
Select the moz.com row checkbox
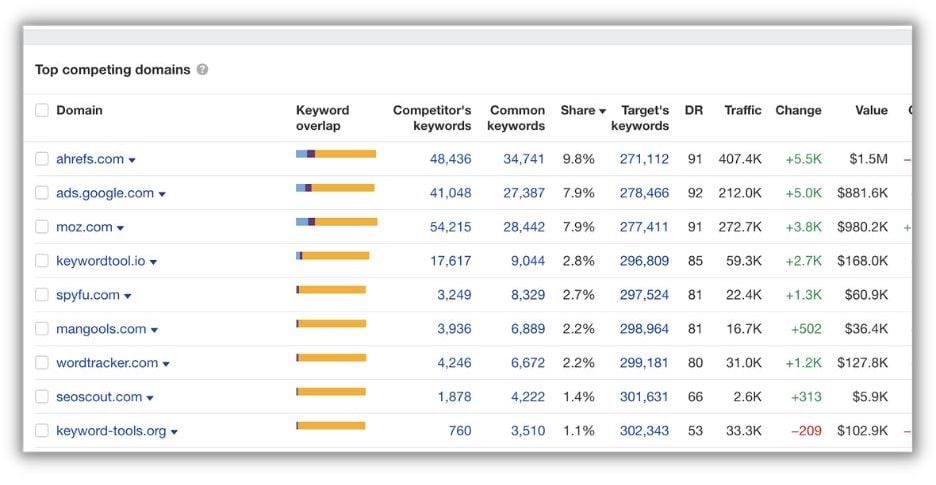click(x=42, y=227)
